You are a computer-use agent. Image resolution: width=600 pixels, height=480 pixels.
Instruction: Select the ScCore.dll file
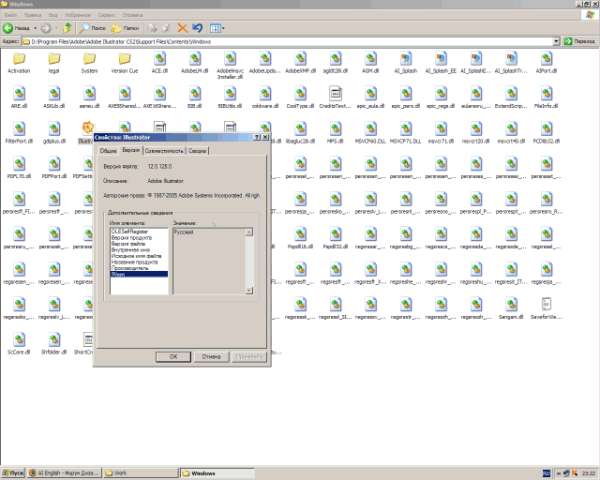coord(19,345)
